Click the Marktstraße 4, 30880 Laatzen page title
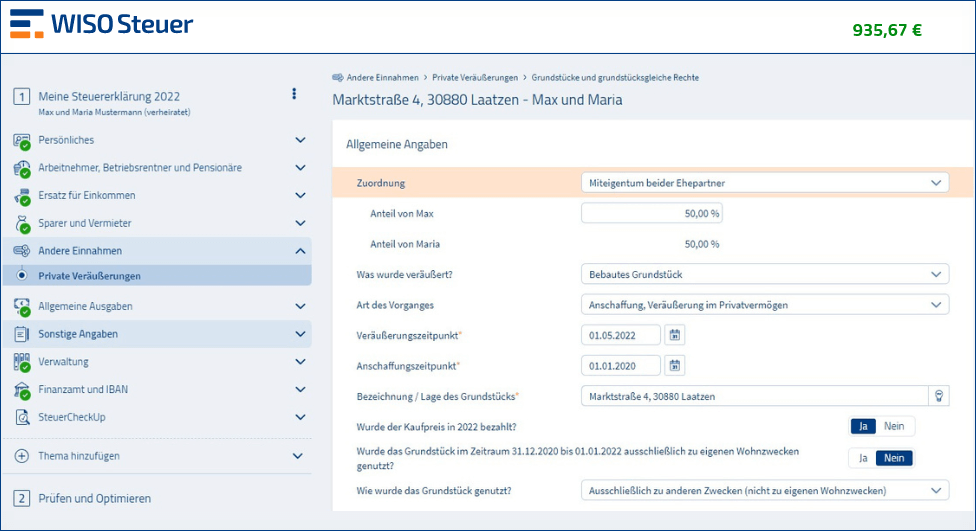976x531 pixels. click(x=477, y=100)
